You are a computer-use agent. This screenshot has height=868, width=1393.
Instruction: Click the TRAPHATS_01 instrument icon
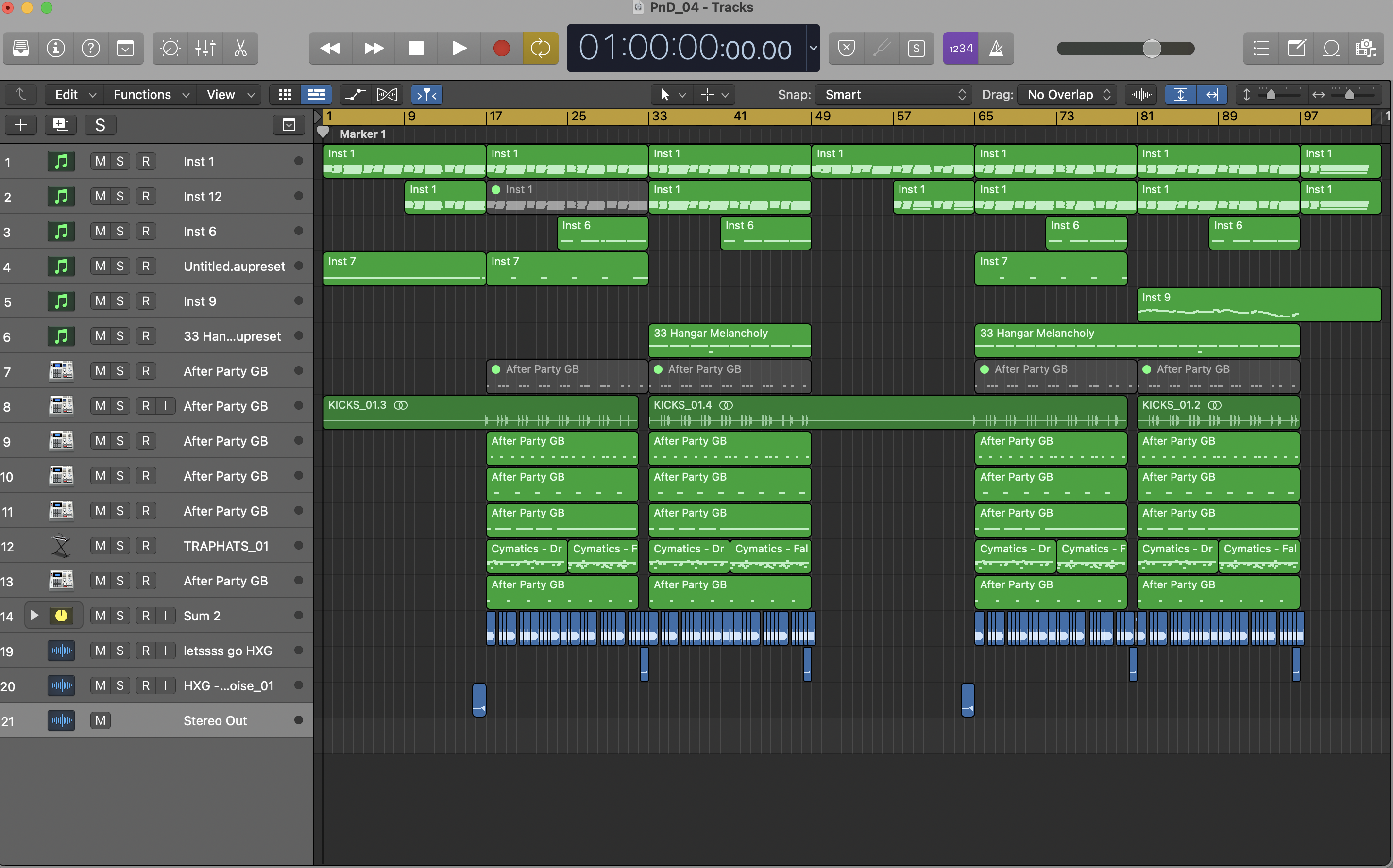tap(61, 546)
